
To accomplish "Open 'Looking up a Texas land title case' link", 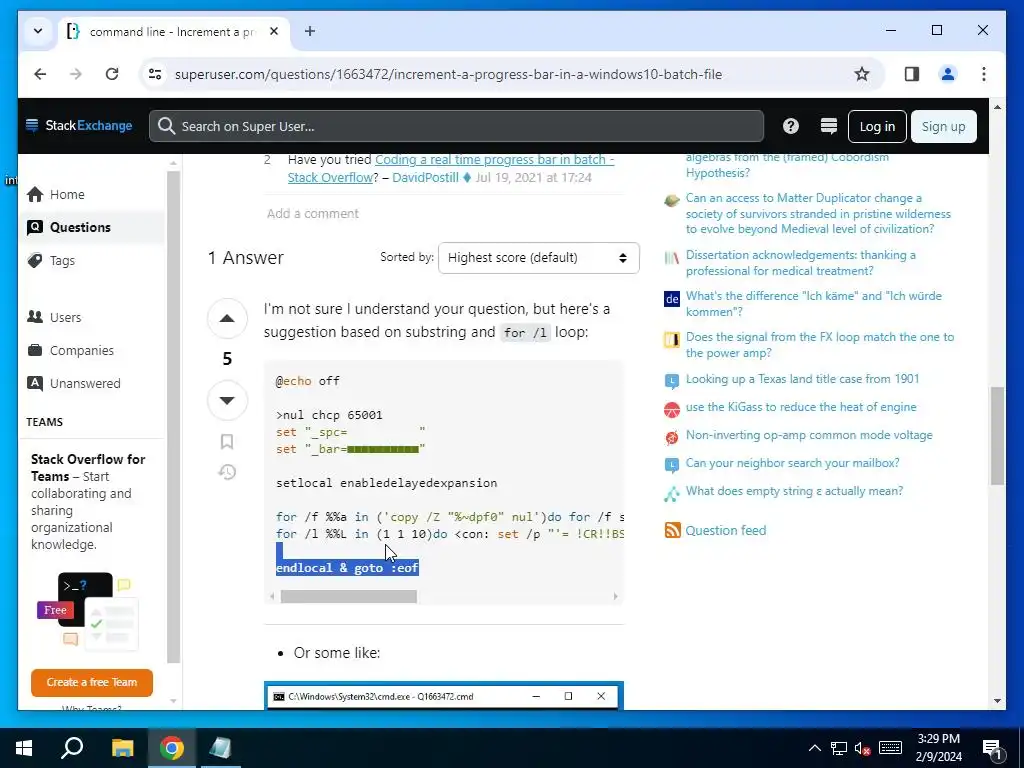I will tap(802, 379).
